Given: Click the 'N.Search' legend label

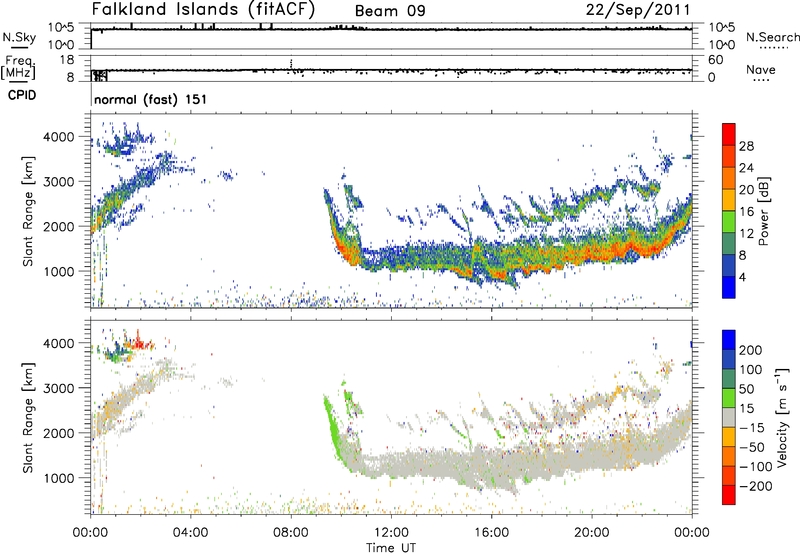Looking at the screenshot, I should point(772,37).
